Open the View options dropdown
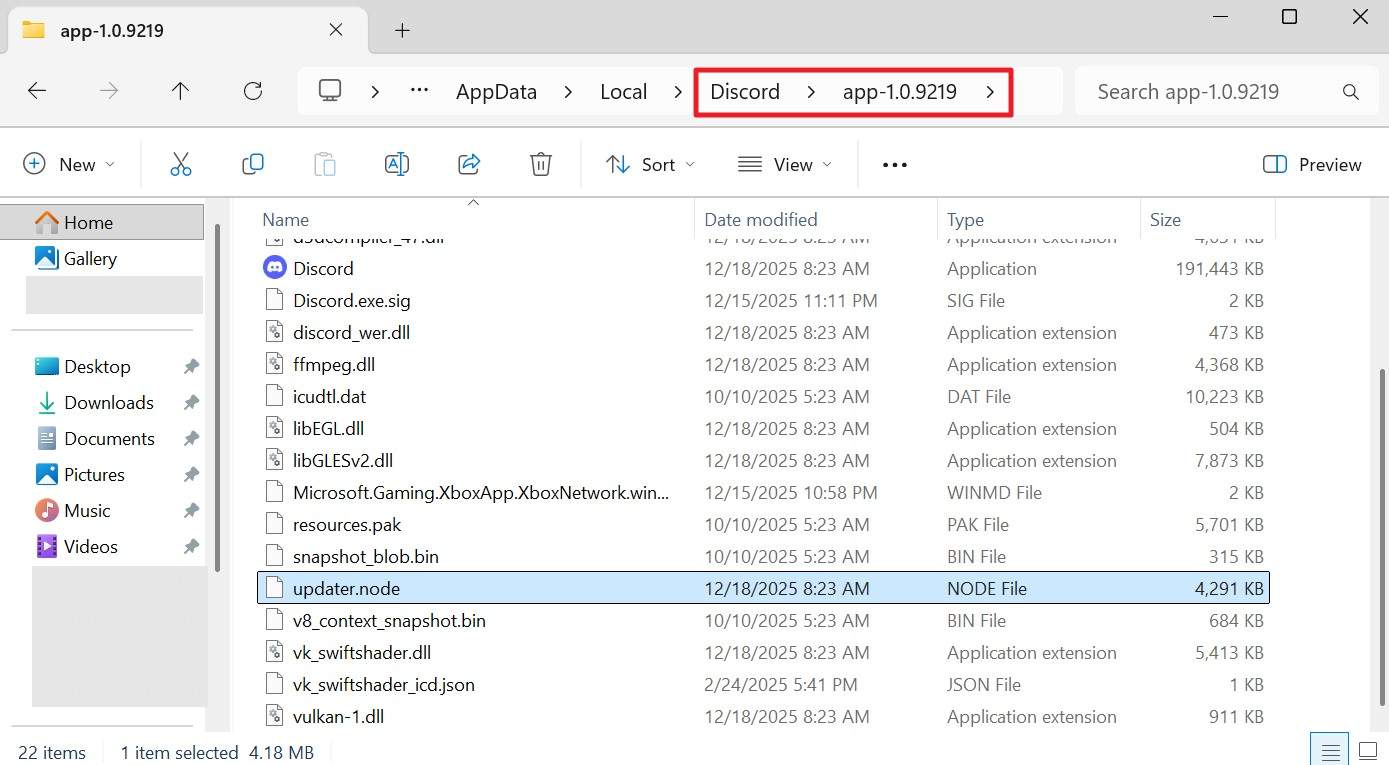The image size is (1389, 765). pos(785,164)
